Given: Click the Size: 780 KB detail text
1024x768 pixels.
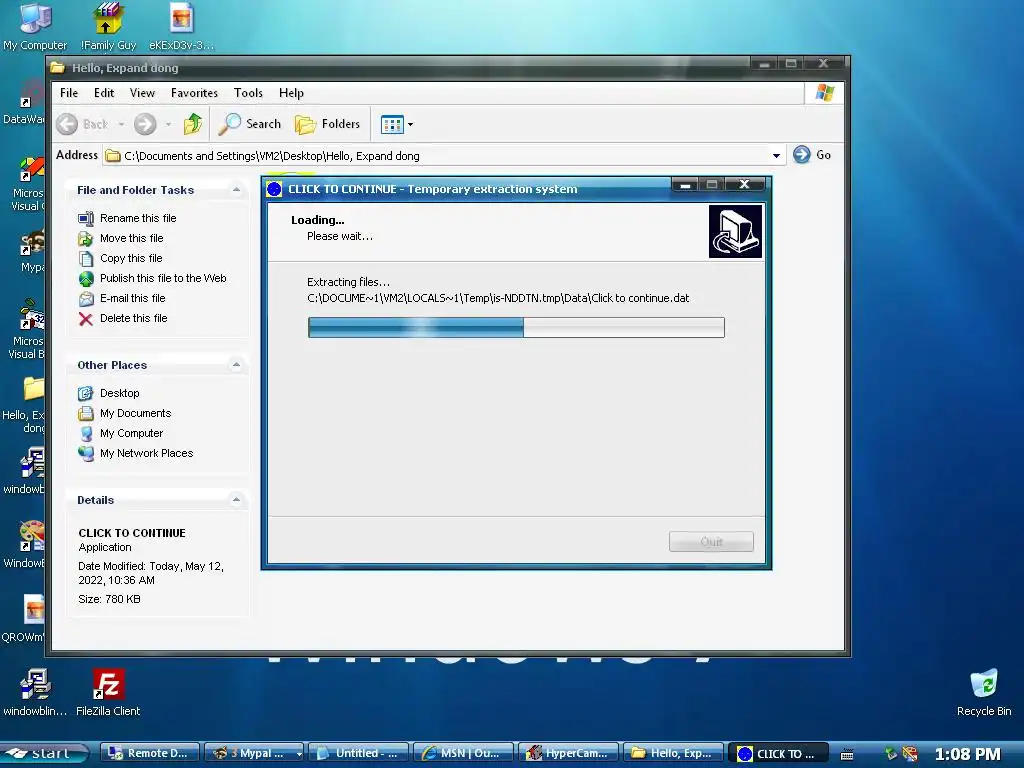Looking at the screenshot, I should tap(109, 599).
